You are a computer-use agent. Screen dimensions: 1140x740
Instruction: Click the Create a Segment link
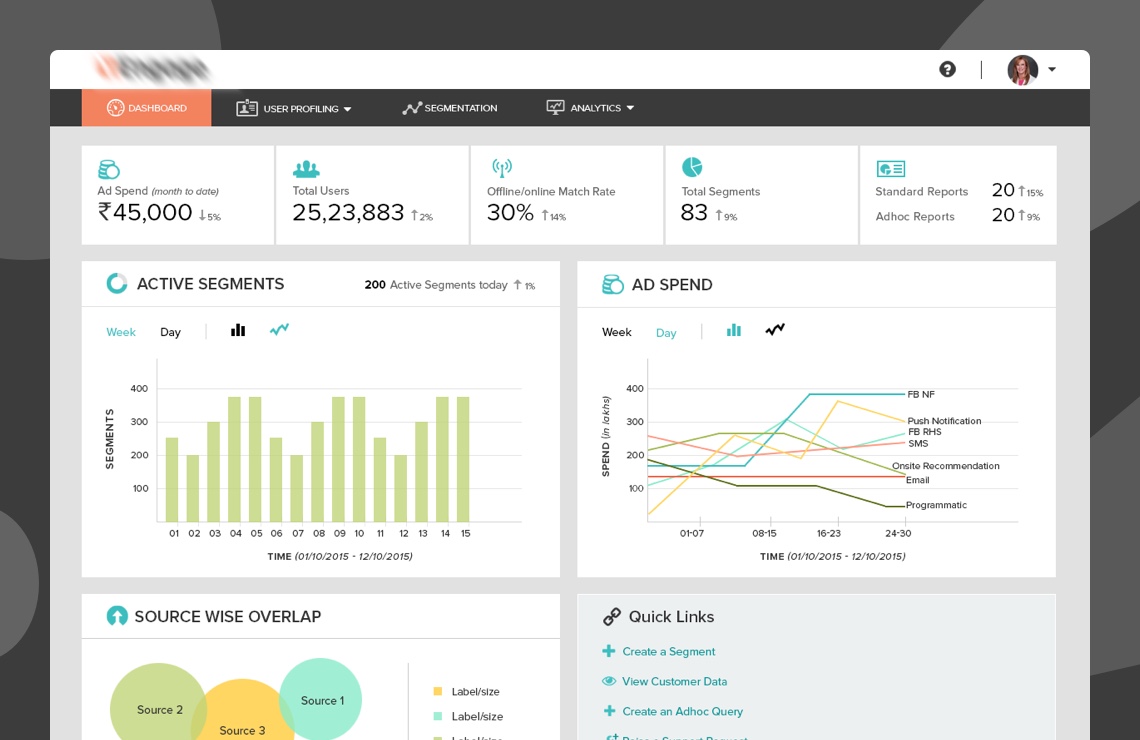click(x=668, y=652)
